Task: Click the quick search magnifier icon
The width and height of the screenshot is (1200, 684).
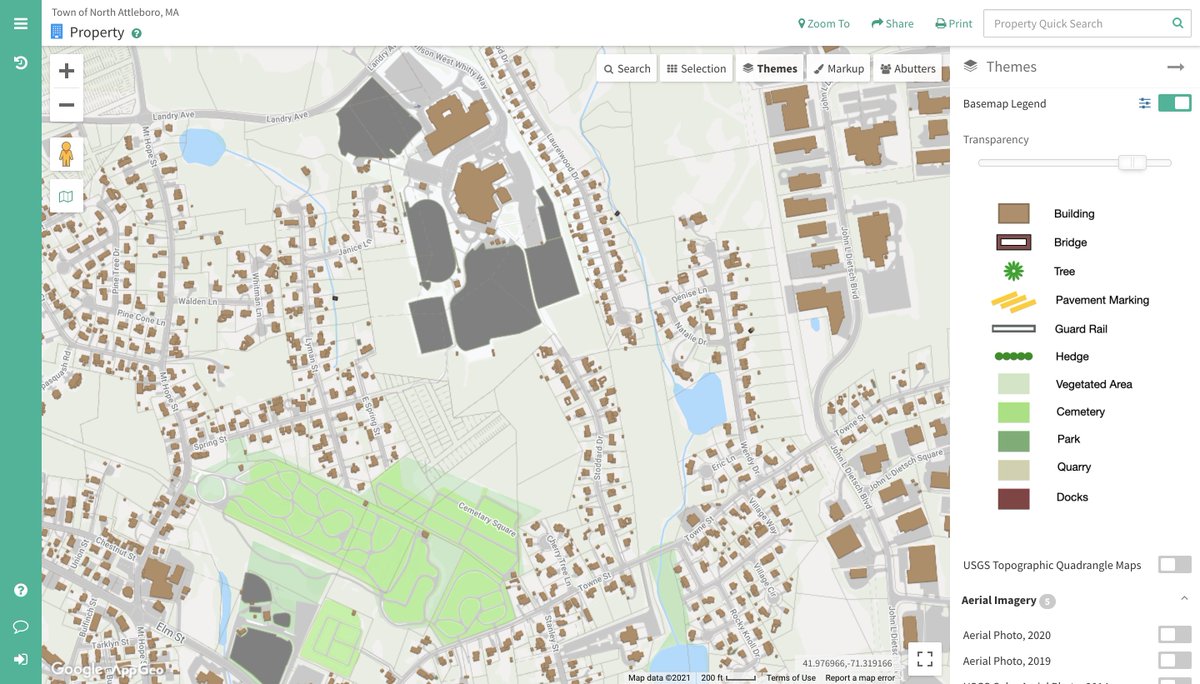Action: 1177,23
